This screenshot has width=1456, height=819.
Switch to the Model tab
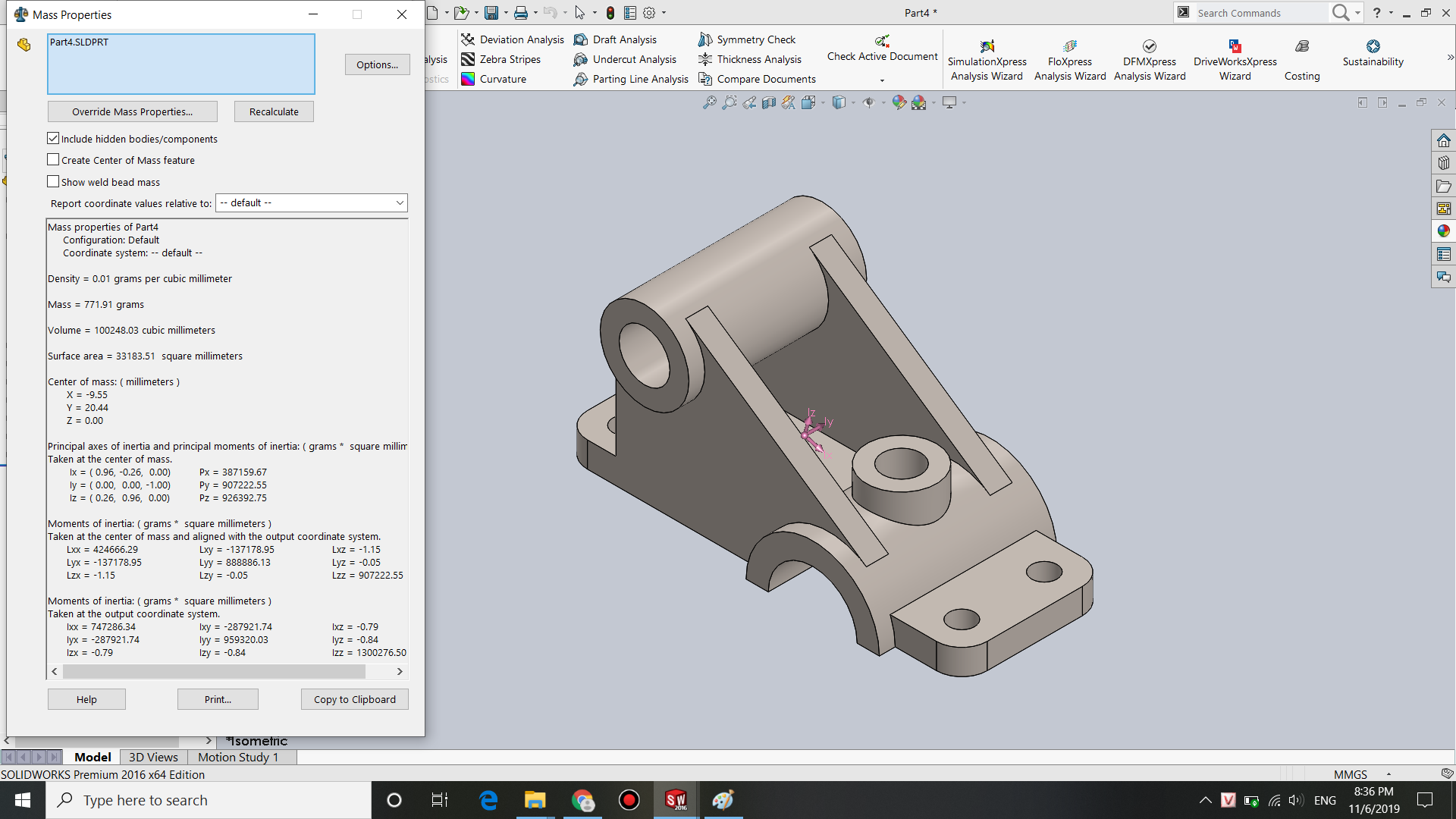coord(93,757)
